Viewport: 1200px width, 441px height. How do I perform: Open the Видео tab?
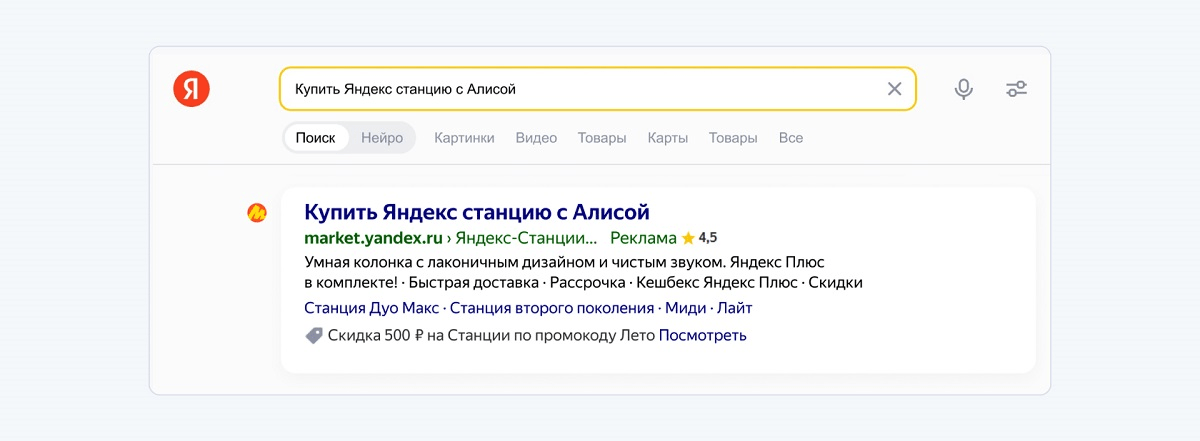coord(536,138)
